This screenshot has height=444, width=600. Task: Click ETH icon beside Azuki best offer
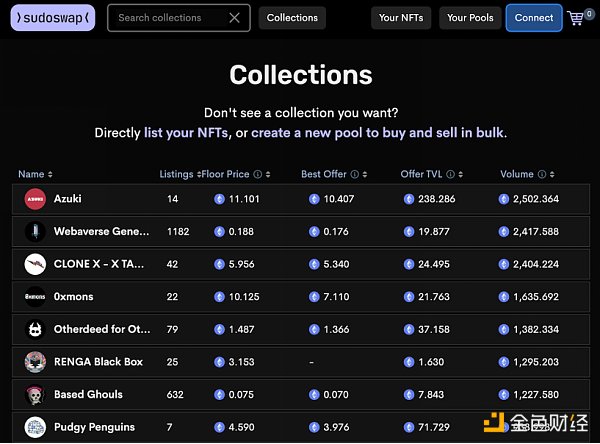pos(314,199)
